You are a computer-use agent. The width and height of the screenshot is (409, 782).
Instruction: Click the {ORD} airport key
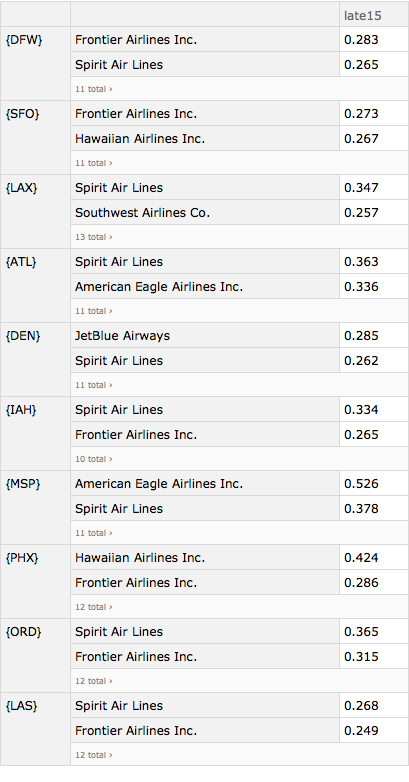[x=23, y=632]
